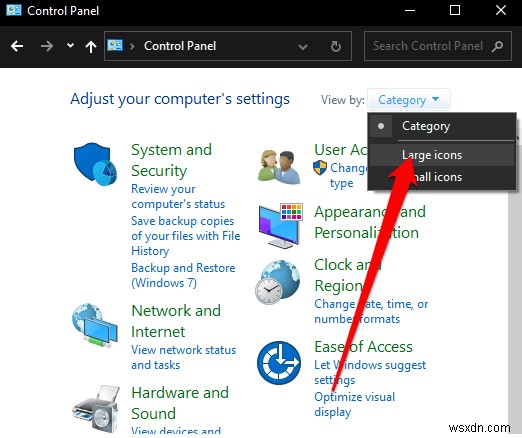Open the recent locations chevron

(x=70, y=45)
